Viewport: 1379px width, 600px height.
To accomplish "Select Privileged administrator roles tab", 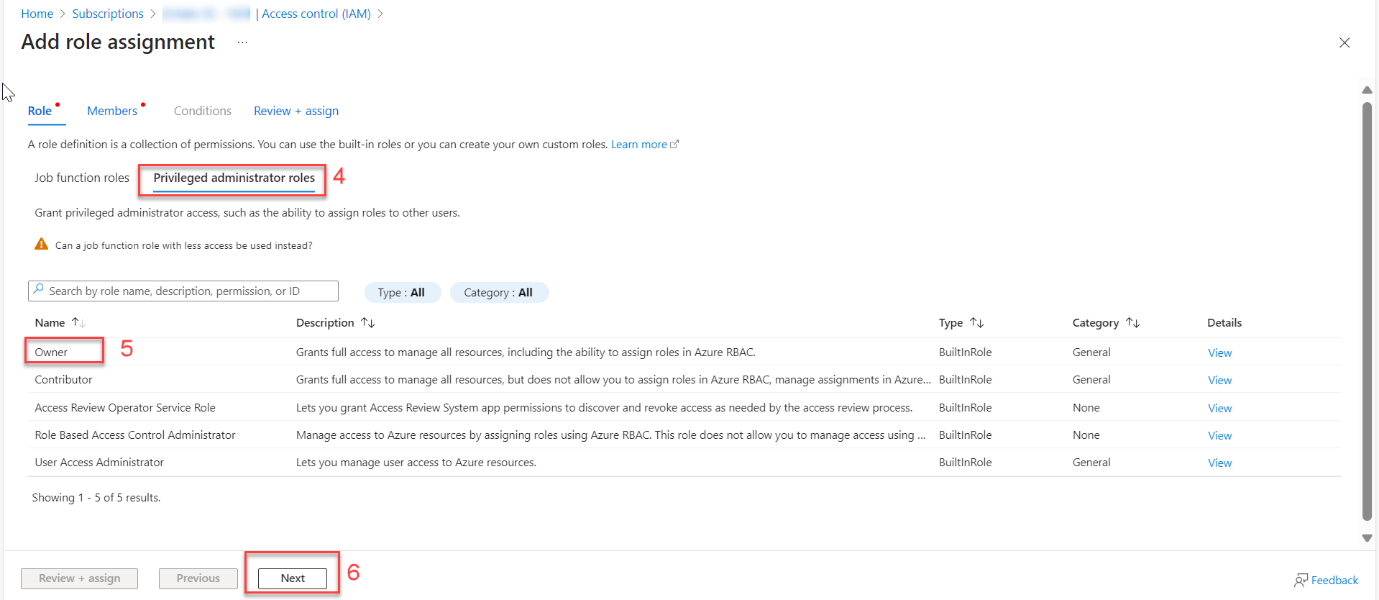I will coord(234,178).
